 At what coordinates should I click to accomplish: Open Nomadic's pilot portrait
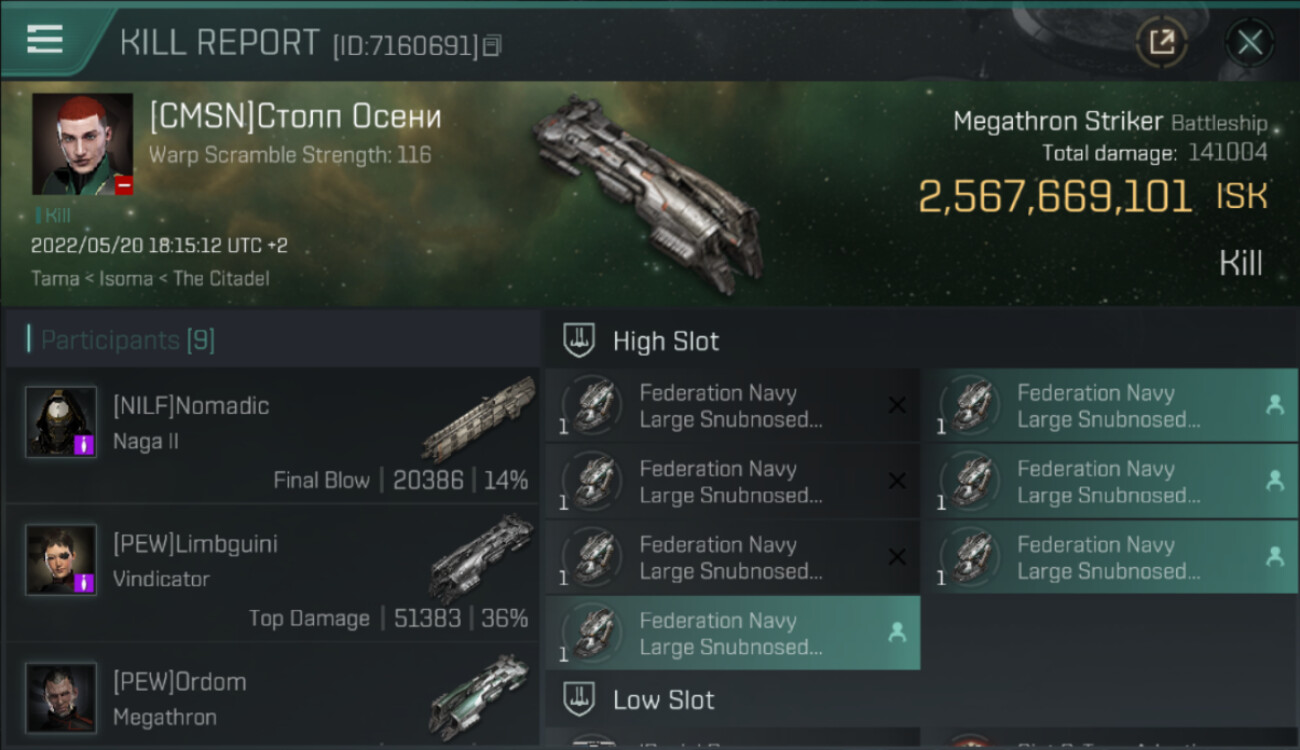tap(61, 422)
